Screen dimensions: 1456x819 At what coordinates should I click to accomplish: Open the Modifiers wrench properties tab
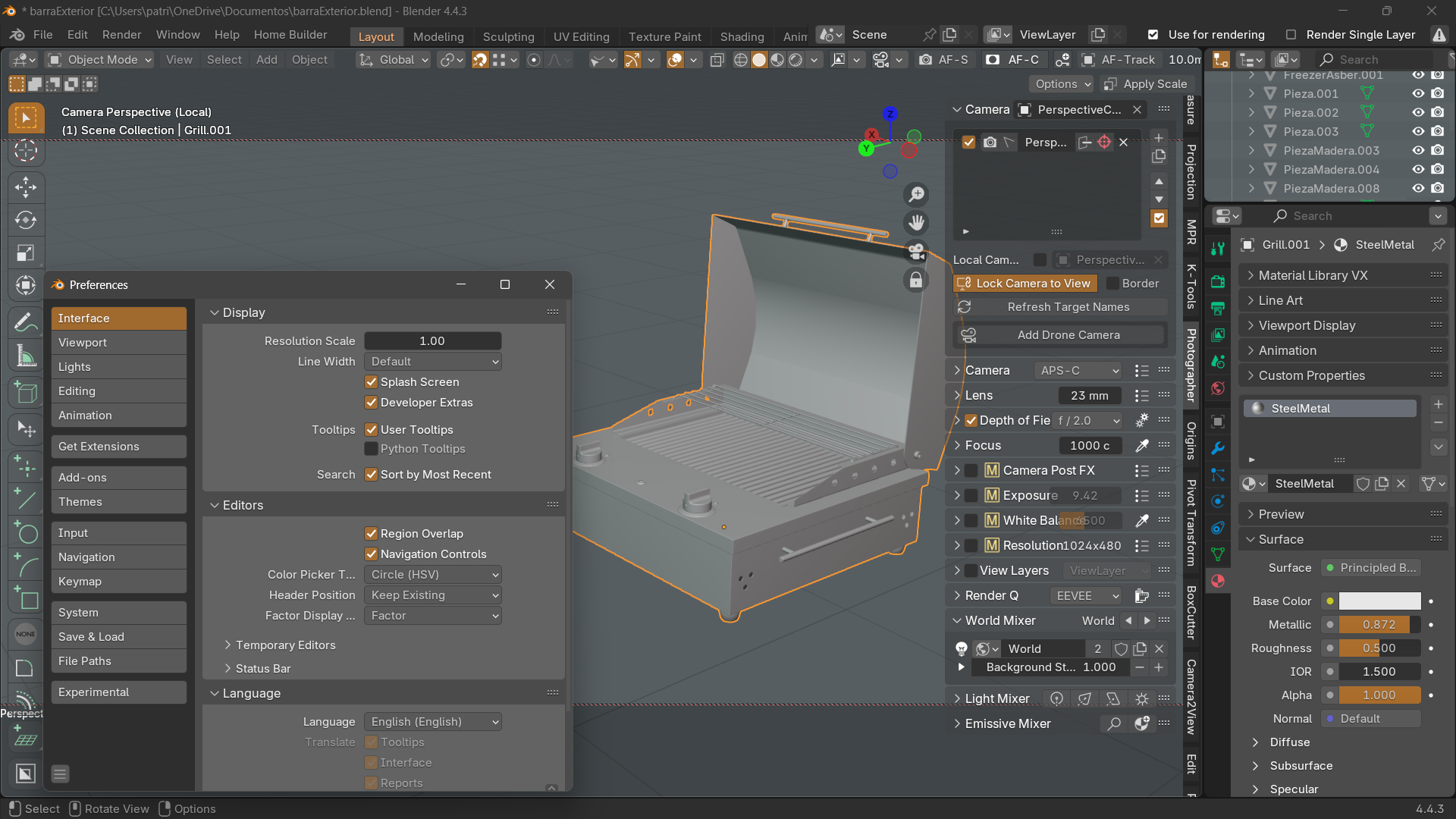(x=1218, y=448)
